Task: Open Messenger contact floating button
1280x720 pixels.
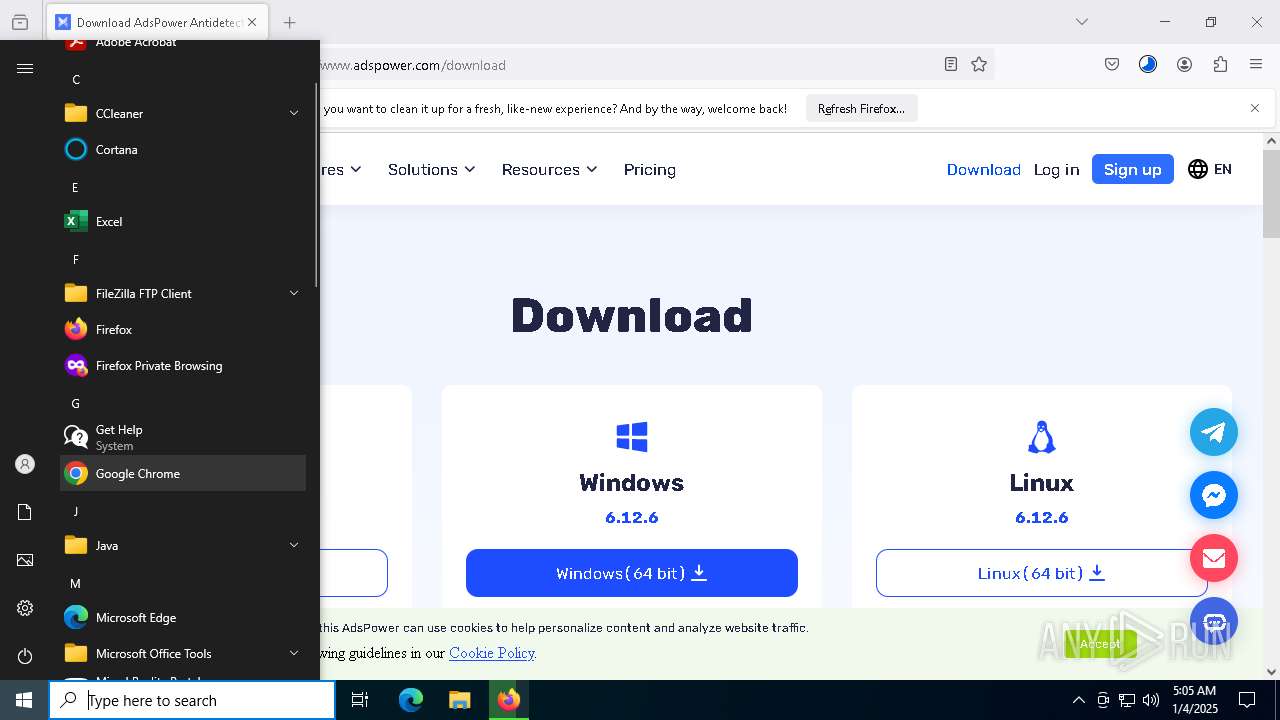Action: tap(1214, 495)
